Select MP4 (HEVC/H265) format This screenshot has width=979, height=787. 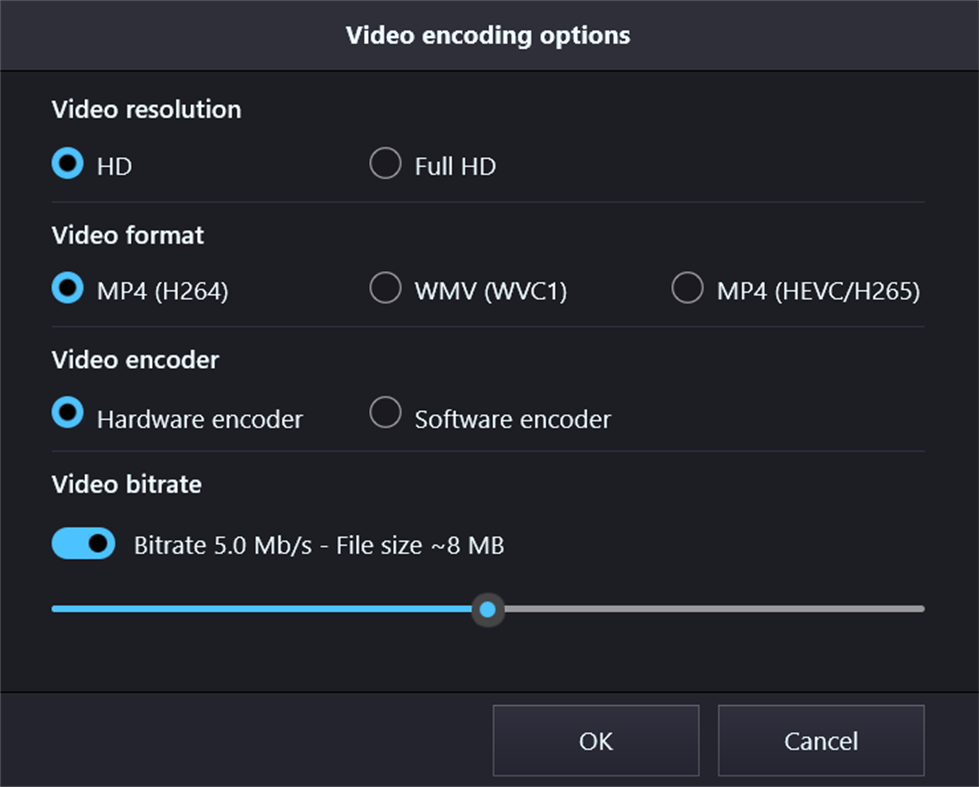tap(688, 288)
